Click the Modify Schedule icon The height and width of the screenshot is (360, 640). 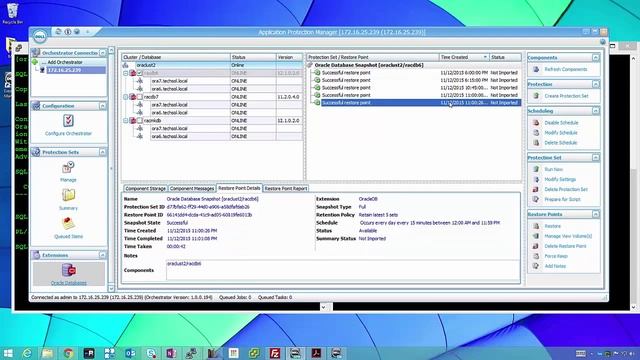click(x=536, y=133)
